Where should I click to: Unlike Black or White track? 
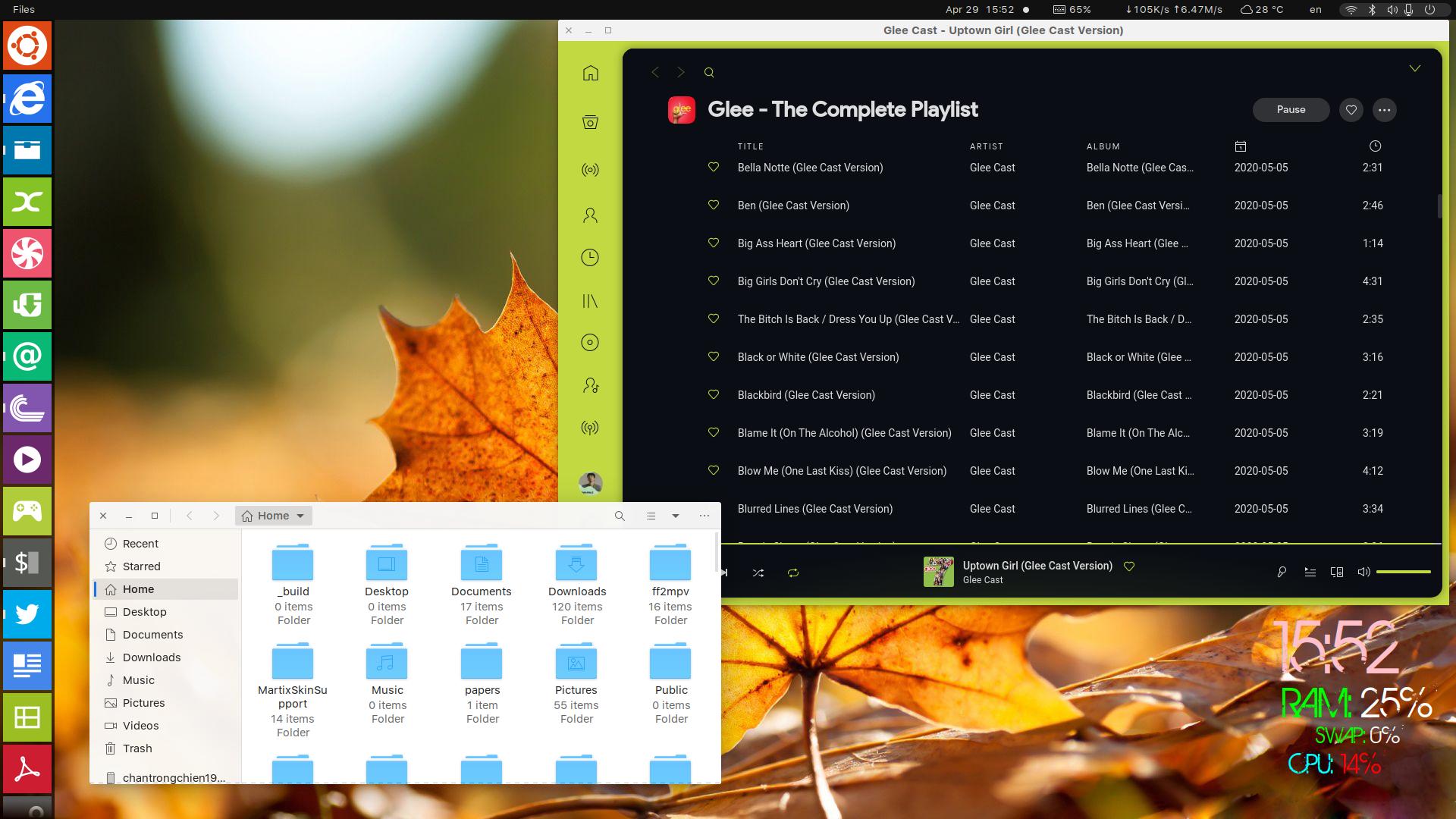click(x=714, y=356)
